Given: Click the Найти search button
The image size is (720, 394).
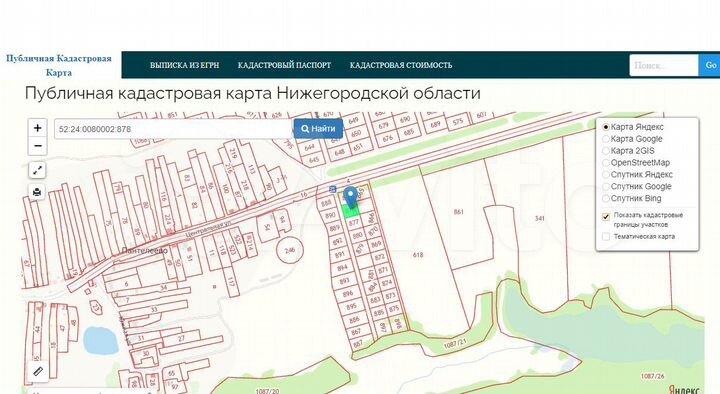Looking at the screenshot, I should tap(318, 129).
